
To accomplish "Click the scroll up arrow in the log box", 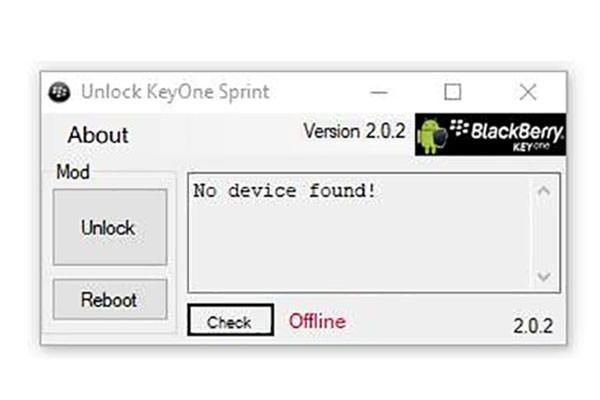I will [544, 191].
